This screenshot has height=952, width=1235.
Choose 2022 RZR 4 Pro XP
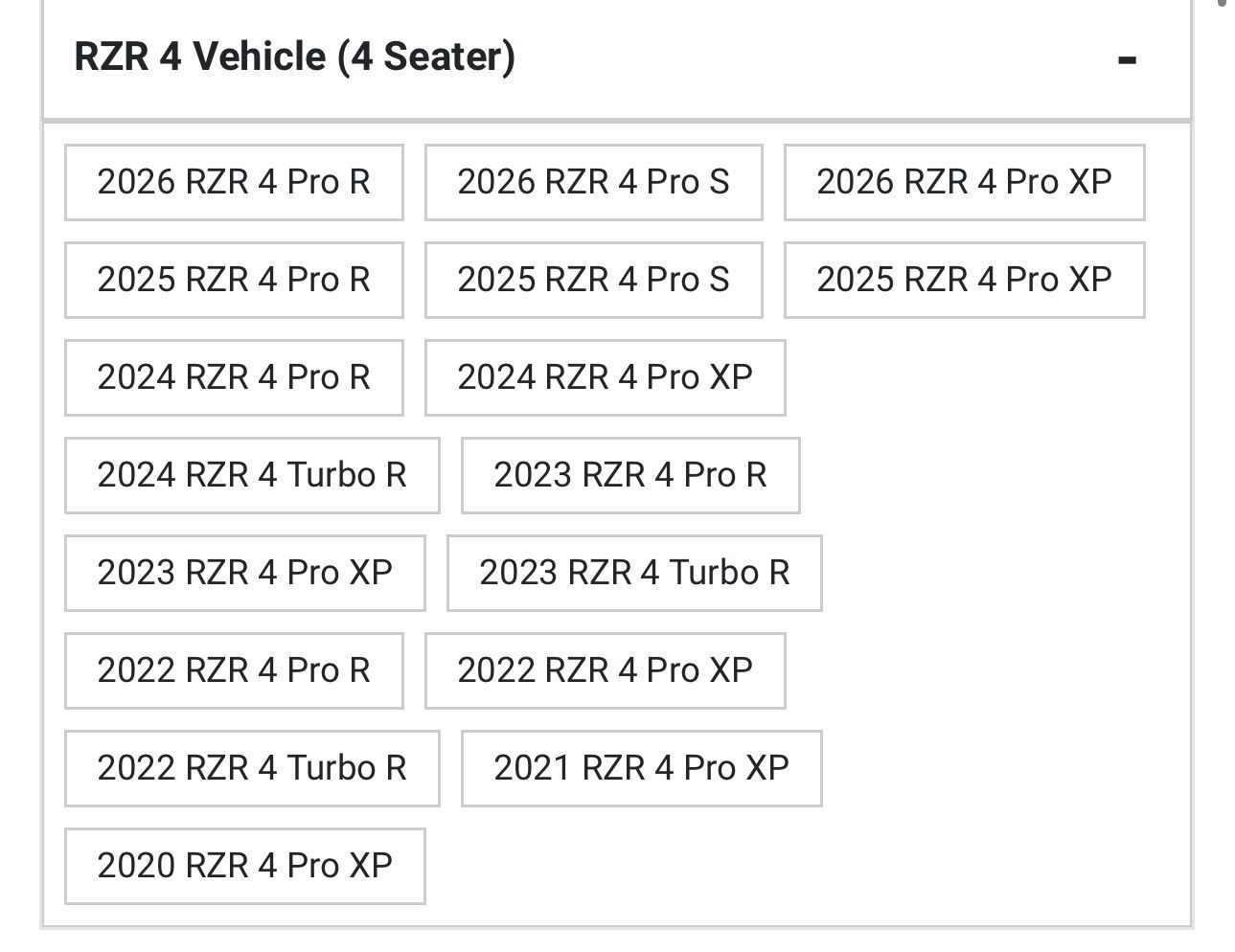(605, 670)
